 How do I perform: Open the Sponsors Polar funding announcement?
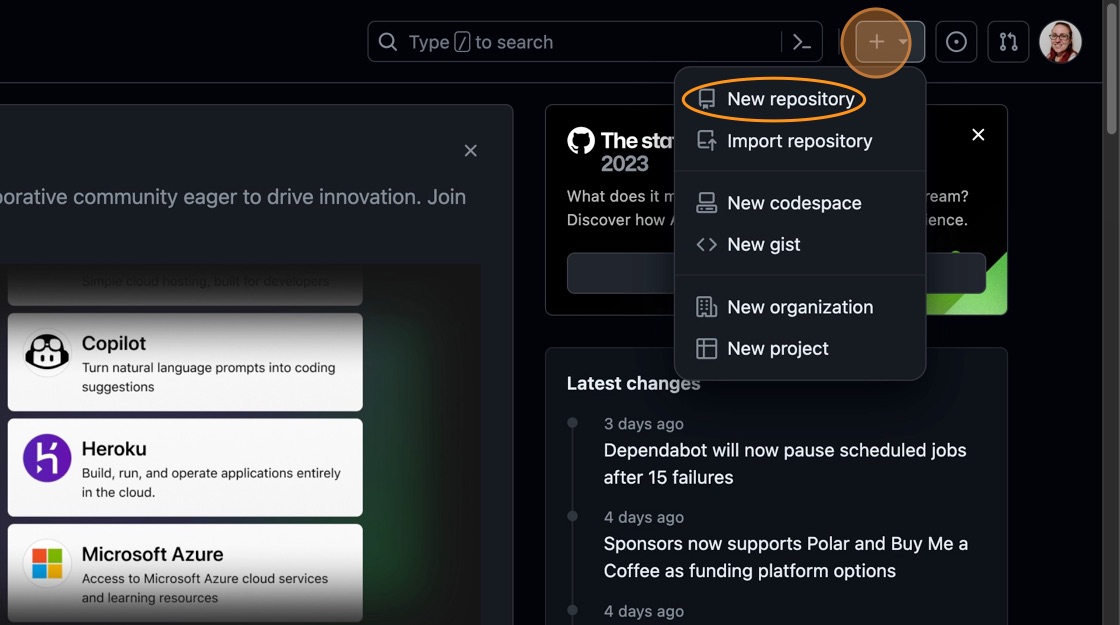785,557
